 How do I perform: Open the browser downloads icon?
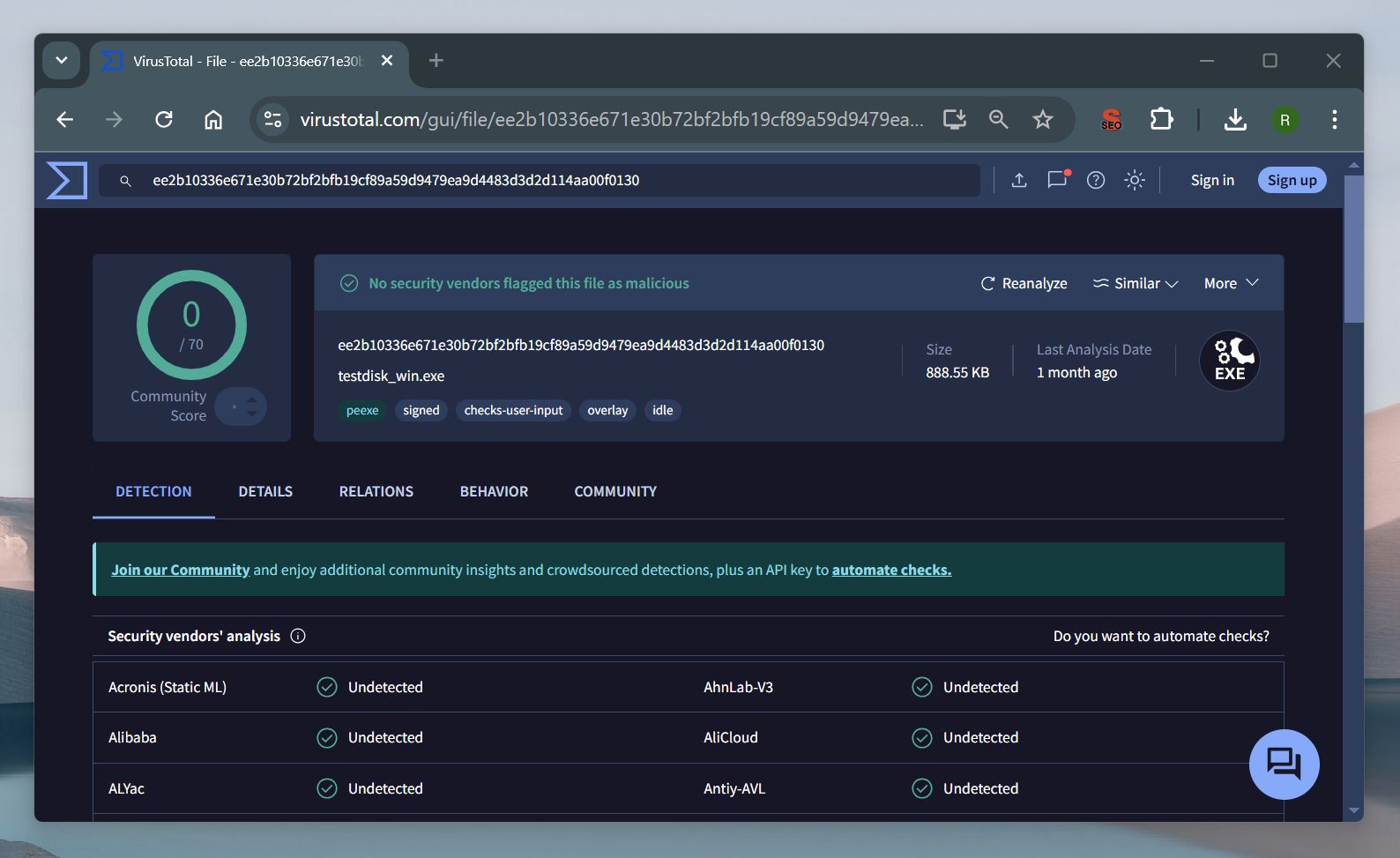point(1235,119)
